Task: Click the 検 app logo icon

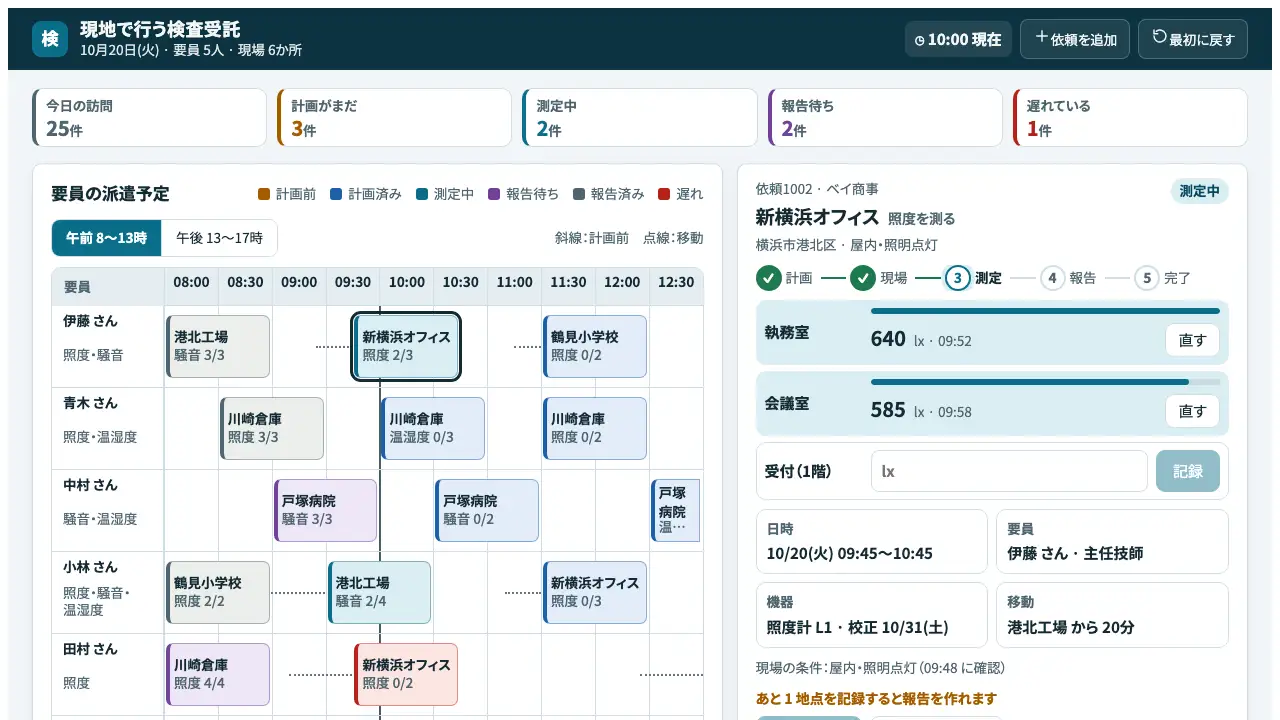Action: pos(50,39)
